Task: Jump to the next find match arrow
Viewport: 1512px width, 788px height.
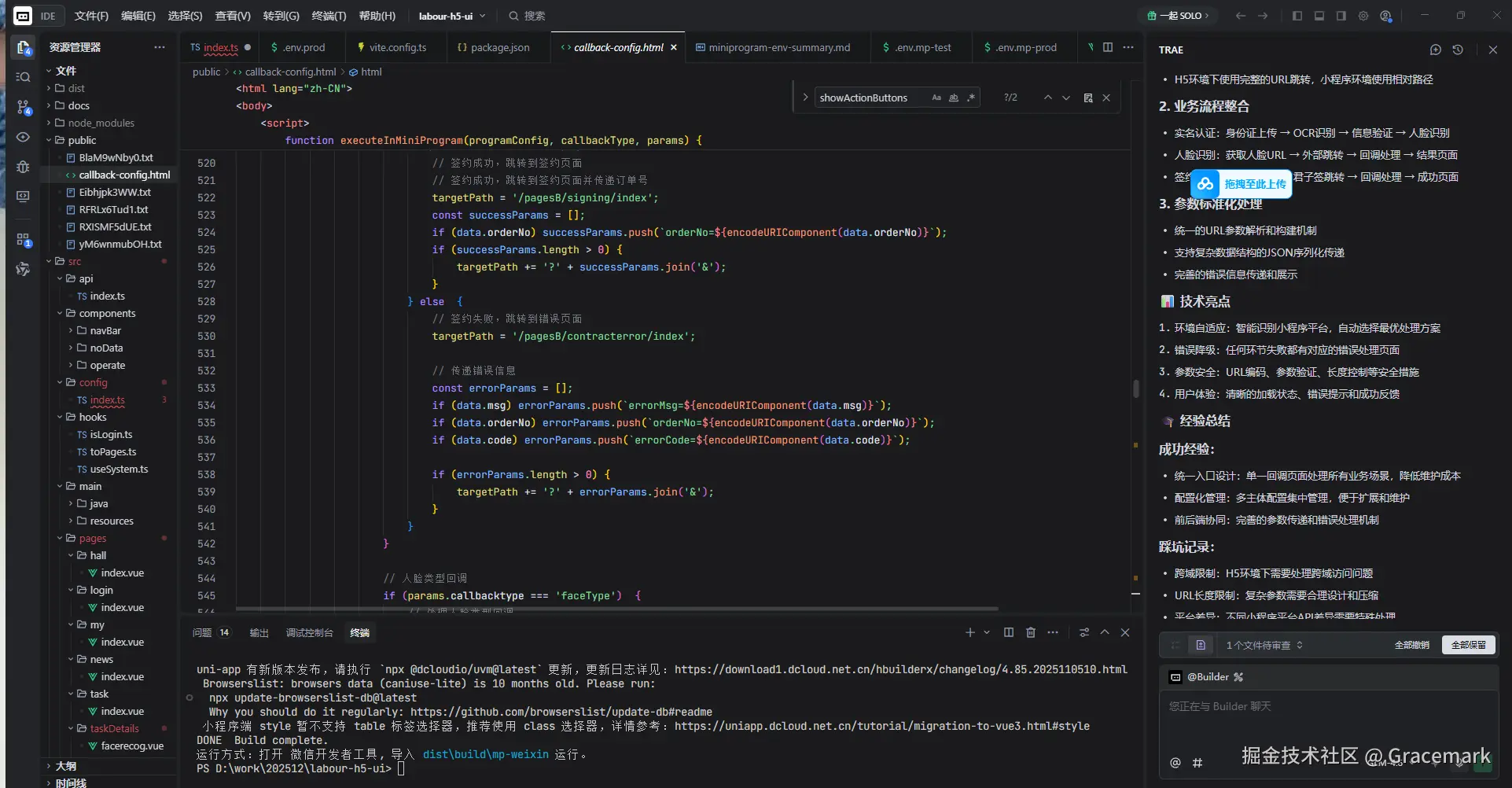Action: click(x=1066, y=98)
